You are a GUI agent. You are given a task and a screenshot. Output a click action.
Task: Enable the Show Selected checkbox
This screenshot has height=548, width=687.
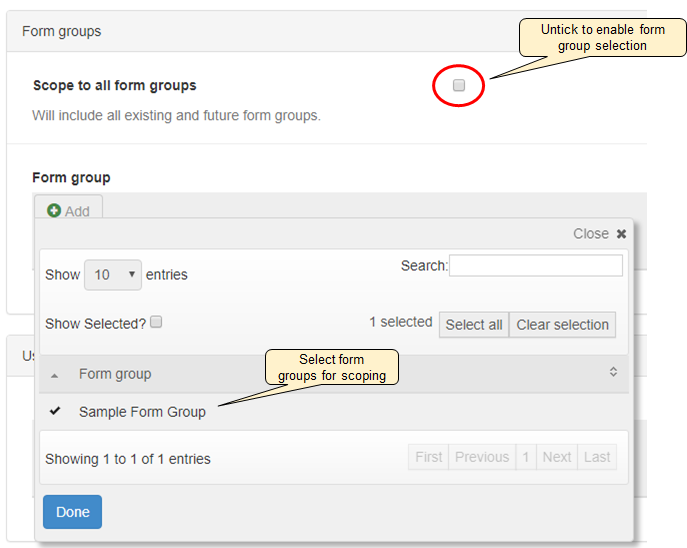pos(156,323)
